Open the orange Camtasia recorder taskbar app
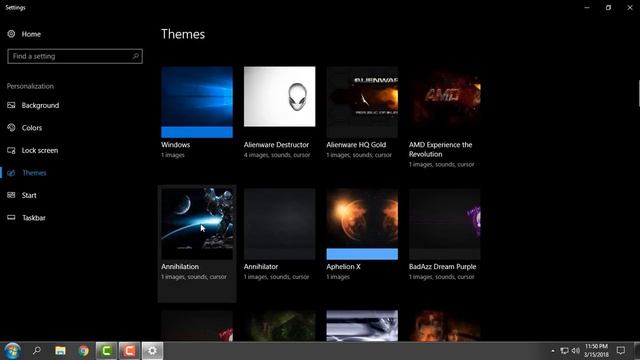The width and height of the screenshot is (640, 360). [x=129, y=351]
